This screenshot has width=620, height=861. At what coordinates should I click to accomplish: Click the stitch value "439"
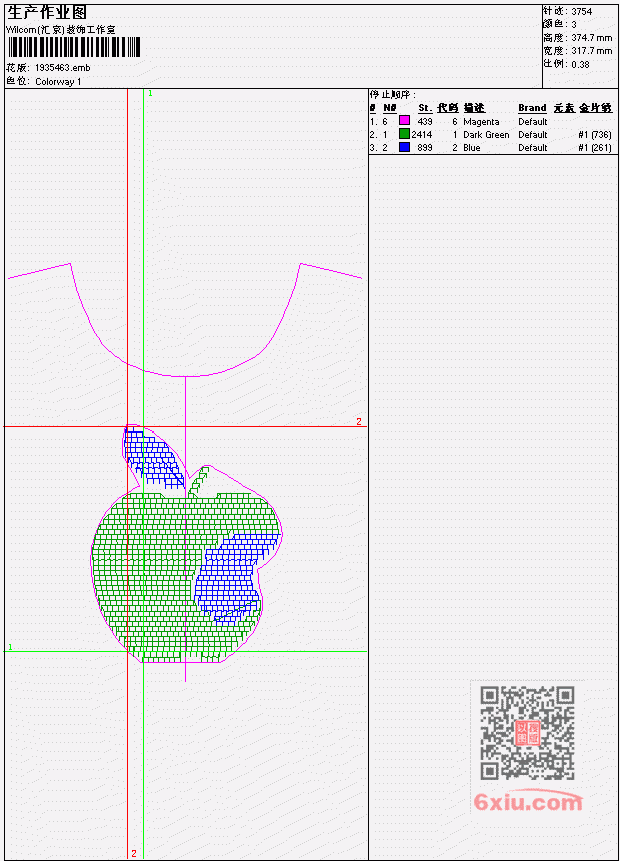(425, 121)
